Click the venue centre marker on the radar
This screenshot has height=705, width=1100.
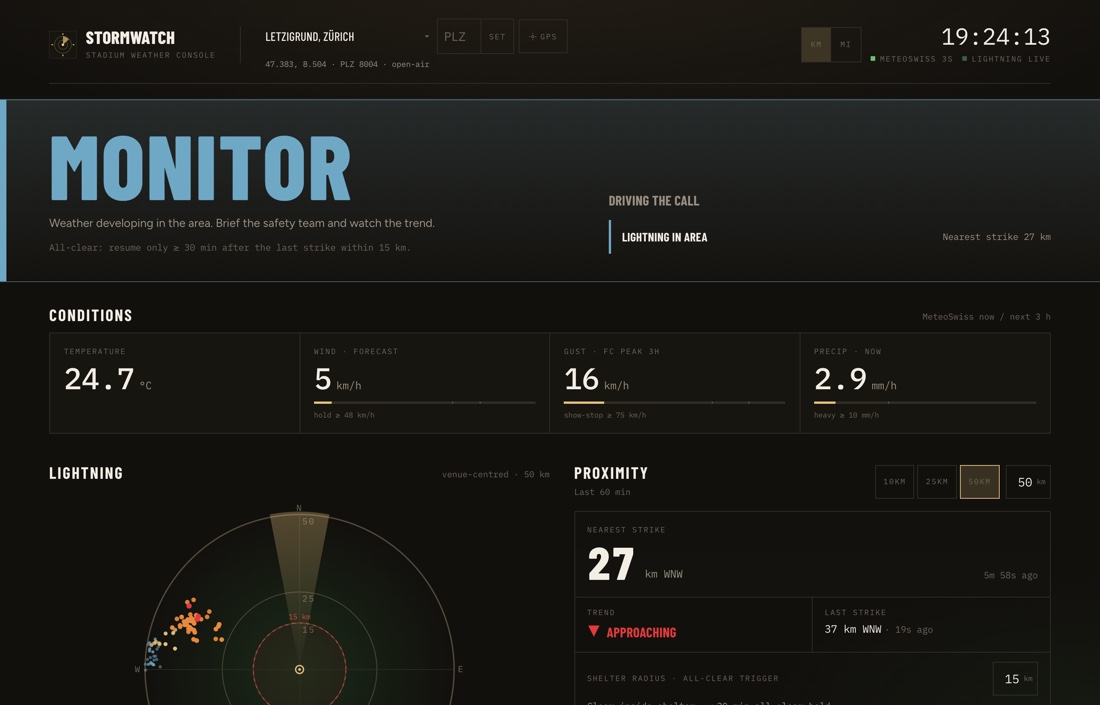pos(300,669)
